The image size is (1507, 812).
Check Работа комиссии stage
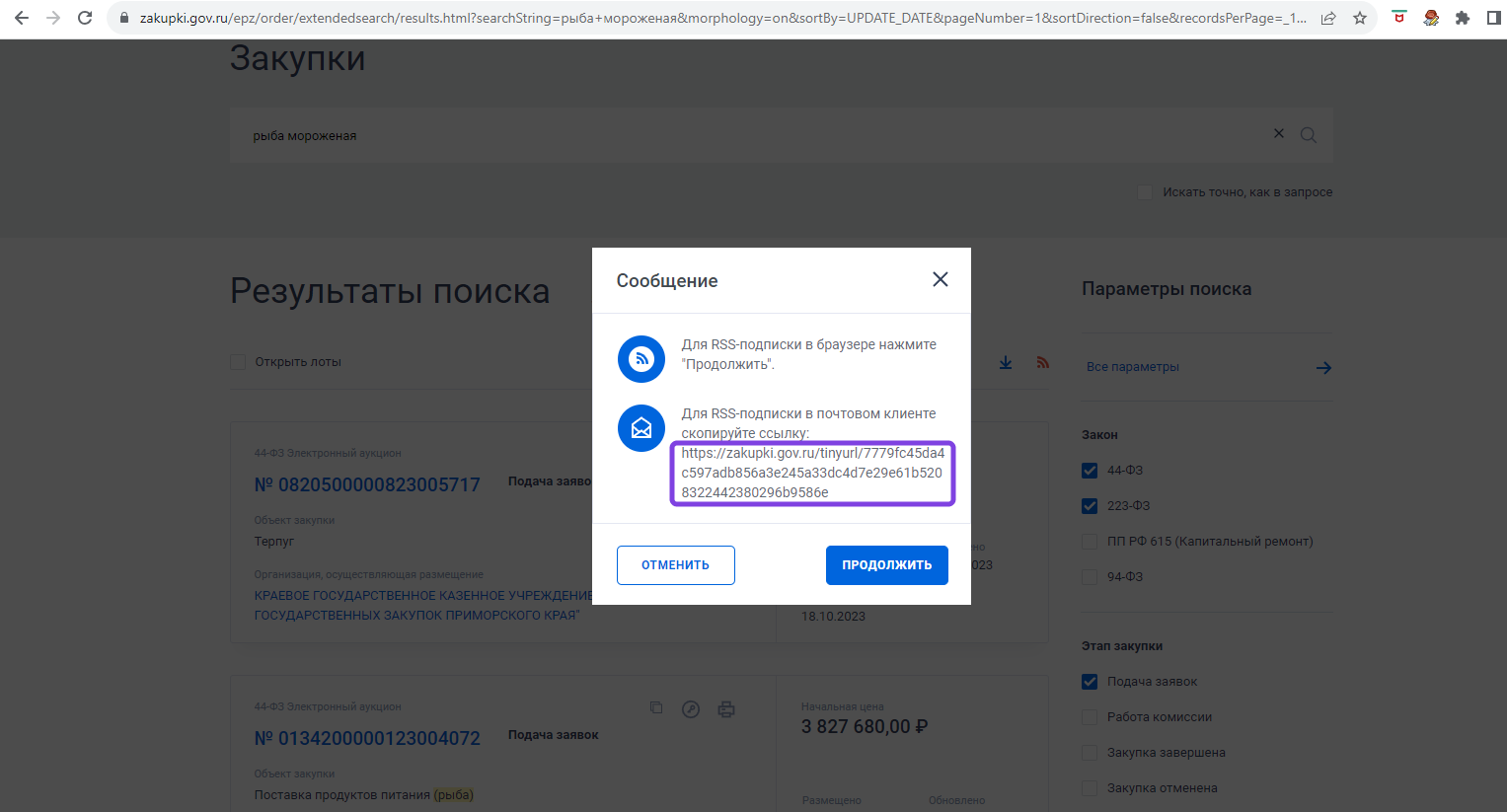tap(1090, 717)
